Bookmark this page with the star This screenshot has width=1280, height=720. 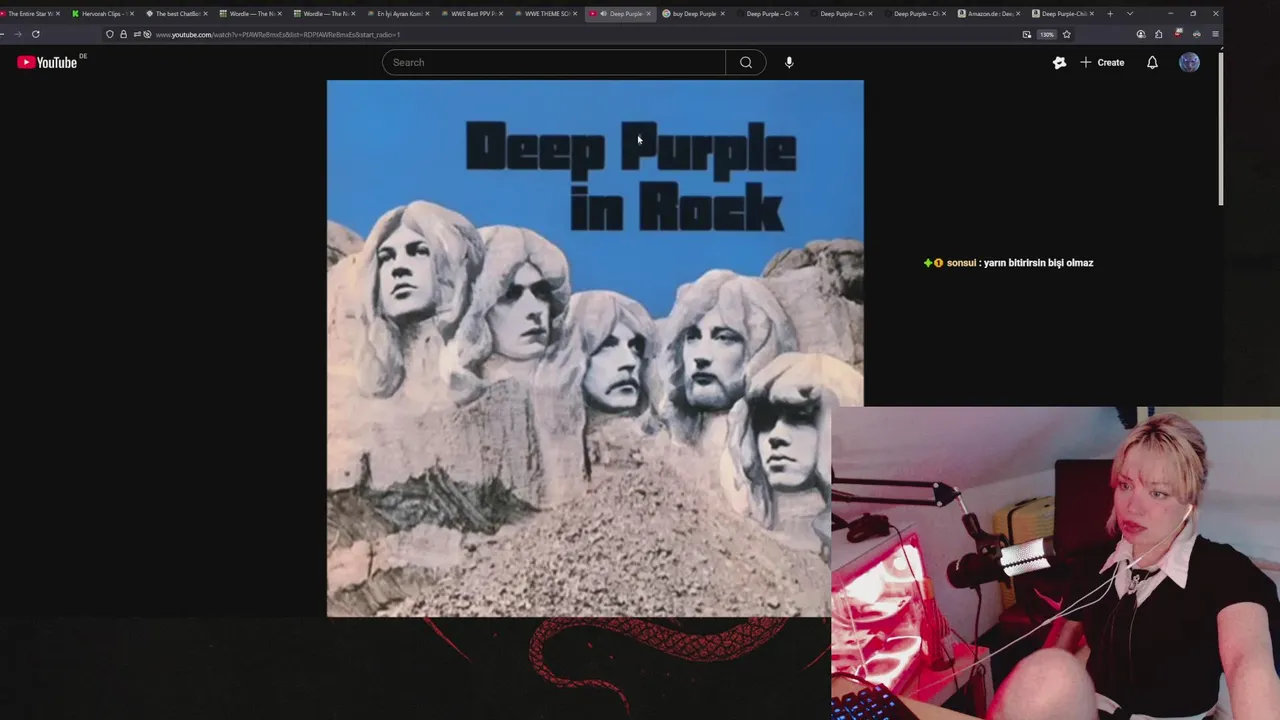pyautogui.click(x=1067, y=34)
